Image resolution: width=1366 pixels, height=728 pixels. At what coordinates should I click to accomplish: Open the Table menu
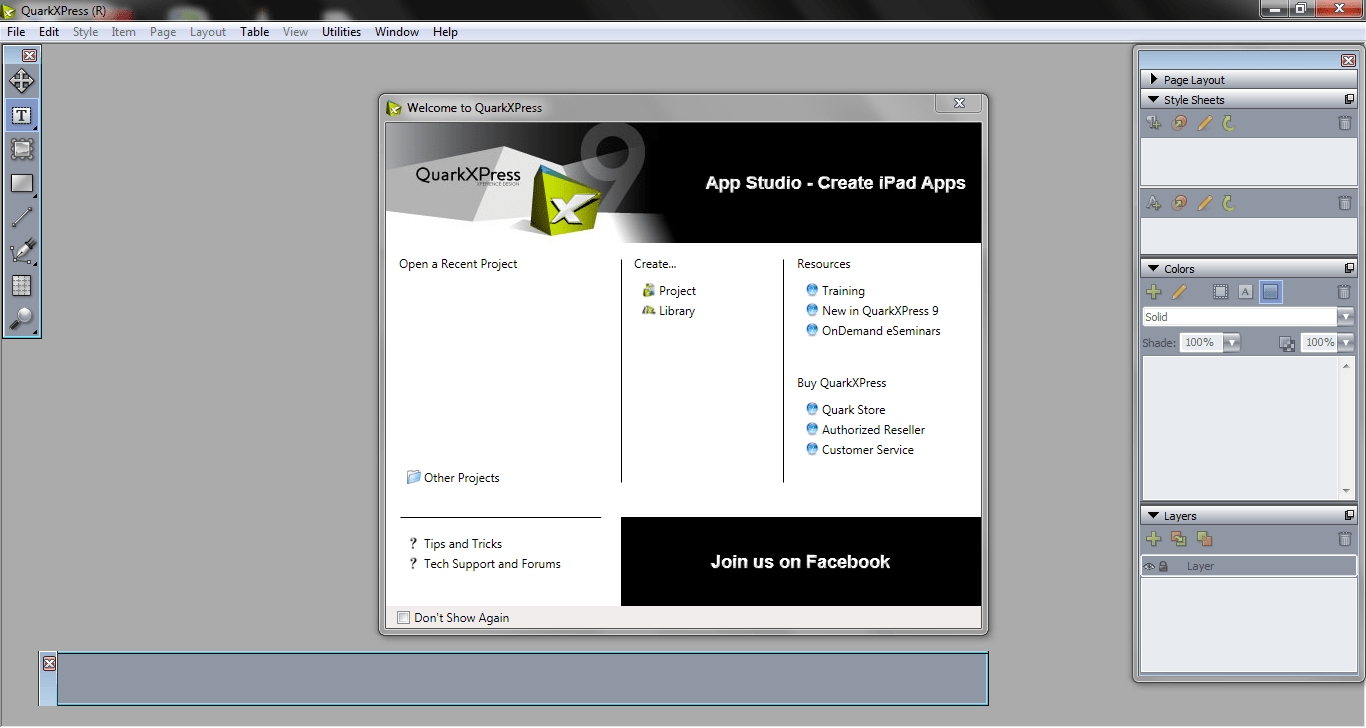(x=254, y=31)
